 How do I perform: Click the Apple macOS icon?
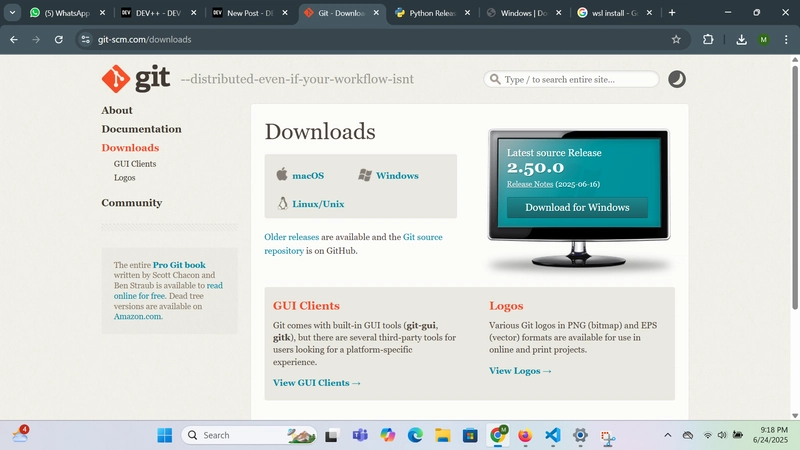282,174
